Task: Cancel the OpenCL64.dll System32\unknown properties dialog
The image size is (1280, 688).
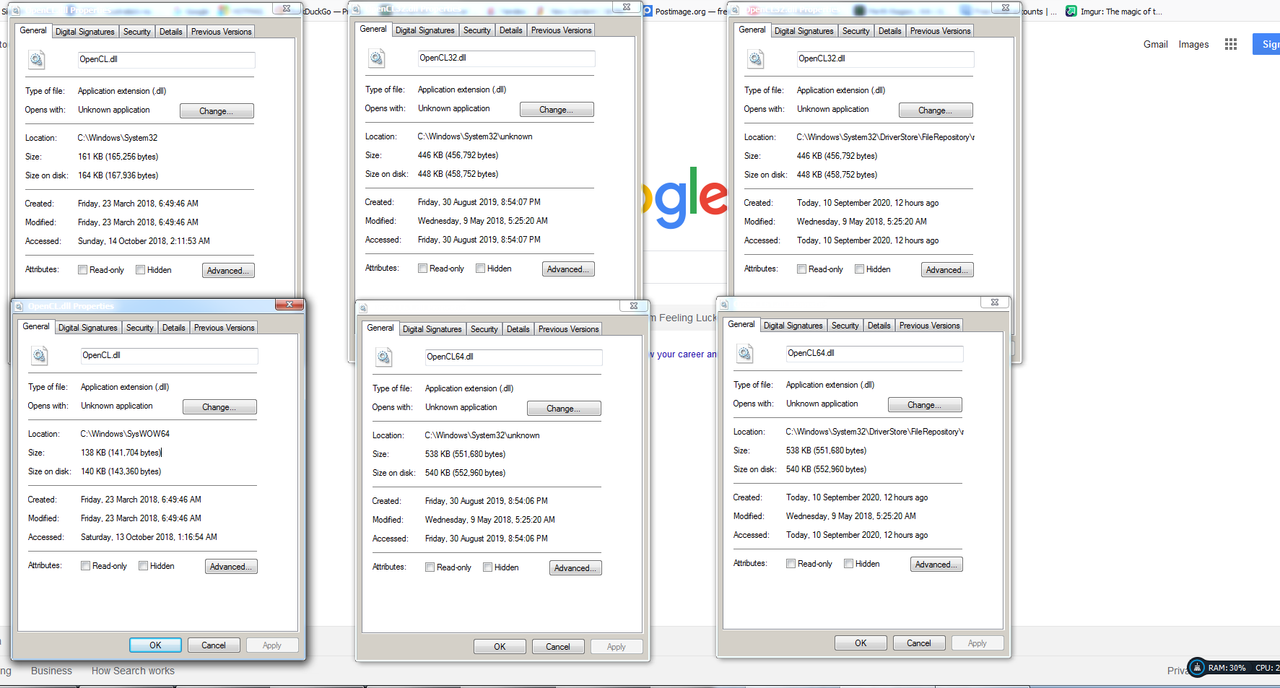Action: [558, 647]
